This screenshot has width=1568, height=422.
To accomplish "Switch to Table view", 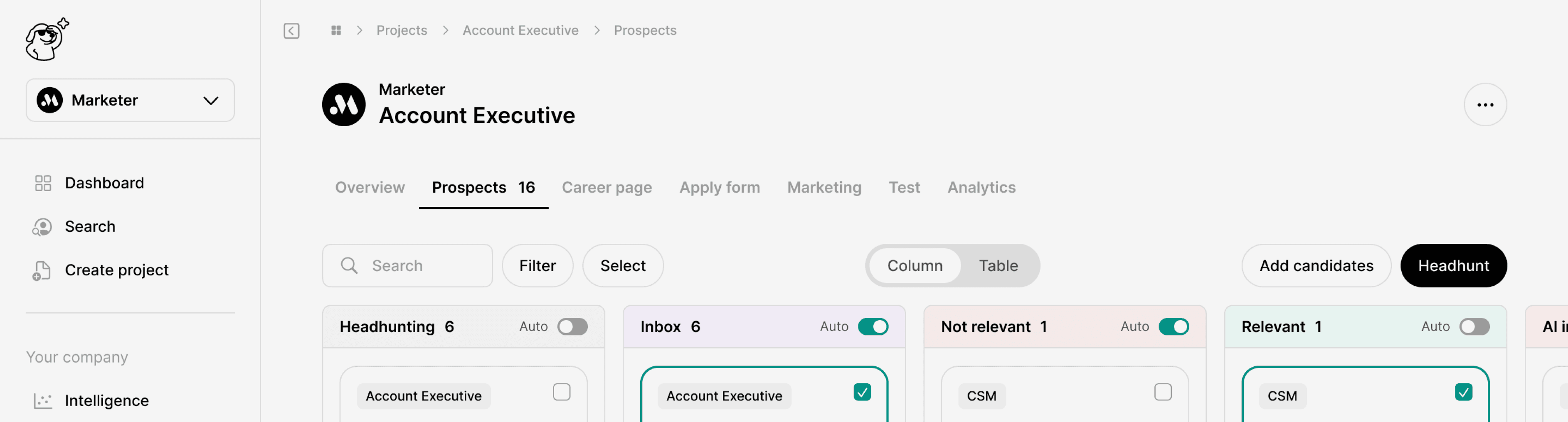I will [x=998, y=266].
